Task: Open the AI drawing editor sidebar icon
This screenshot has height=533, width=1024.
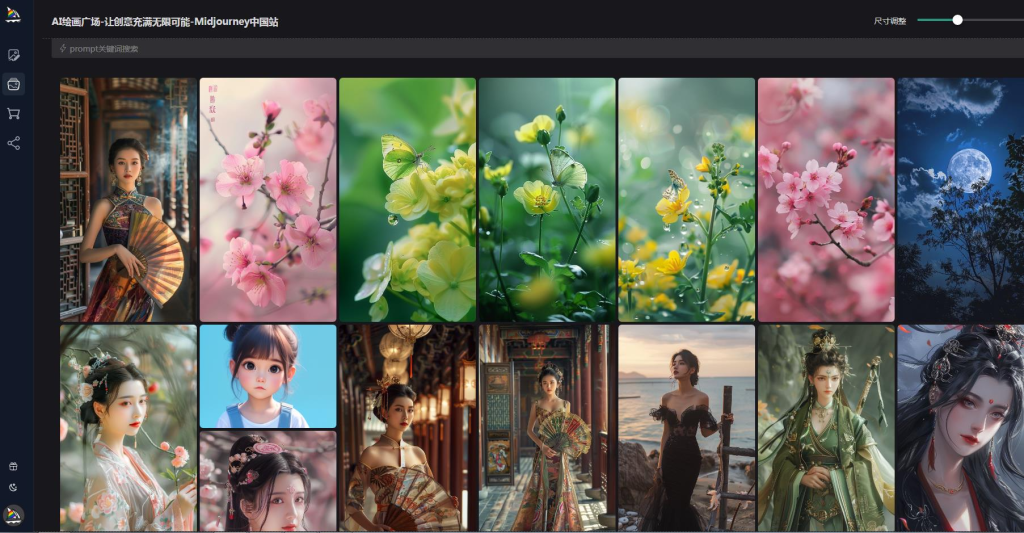Action: [x=14, y=55]
